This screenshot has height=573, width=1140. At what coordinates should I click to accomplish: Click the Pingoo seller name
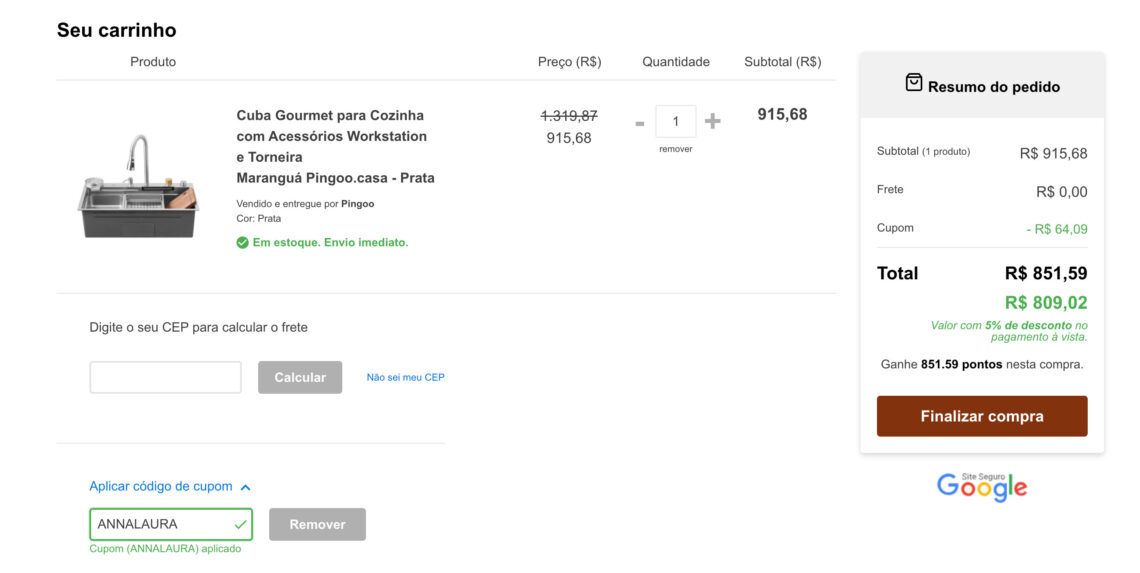[358, 204]
